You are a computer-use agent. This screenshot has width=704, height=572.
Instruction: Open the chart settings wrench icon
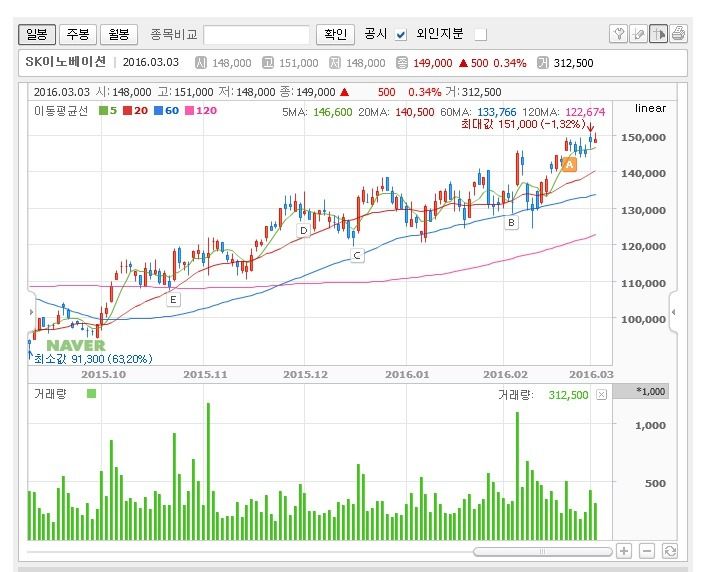(x=619, y=34)
